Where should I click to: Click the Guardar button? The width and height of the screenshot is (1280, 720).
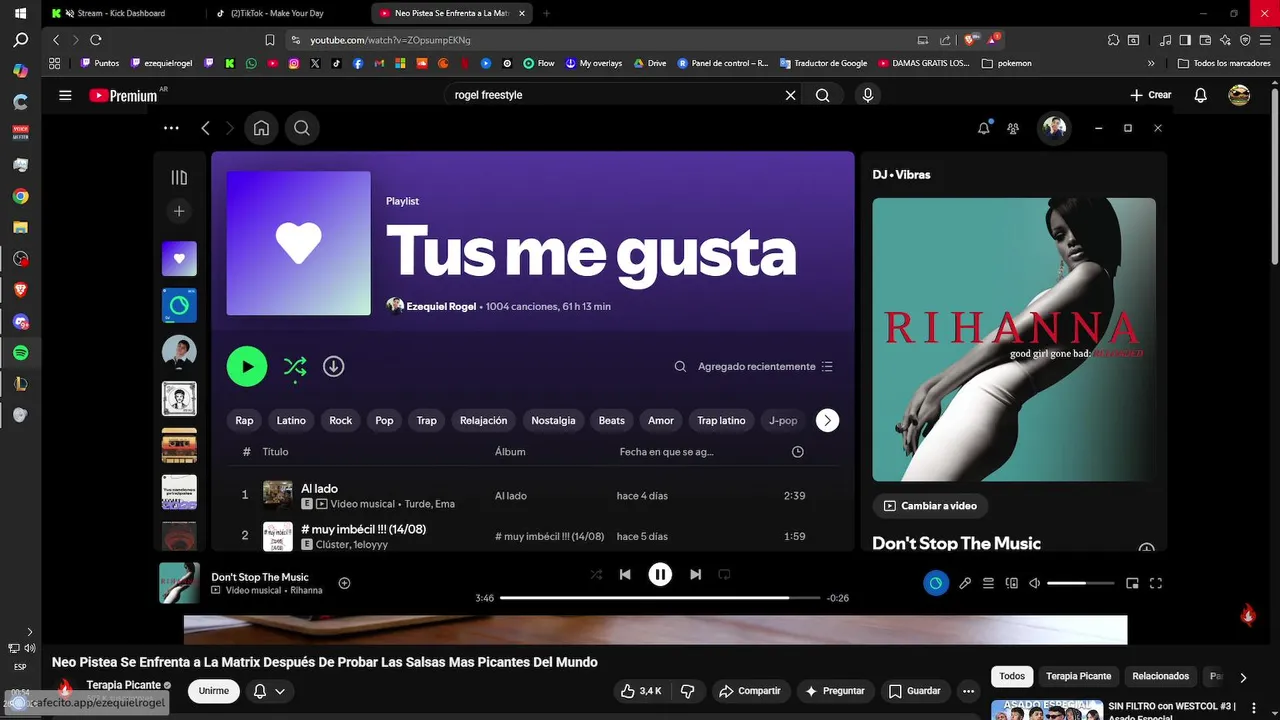point(914,691)
